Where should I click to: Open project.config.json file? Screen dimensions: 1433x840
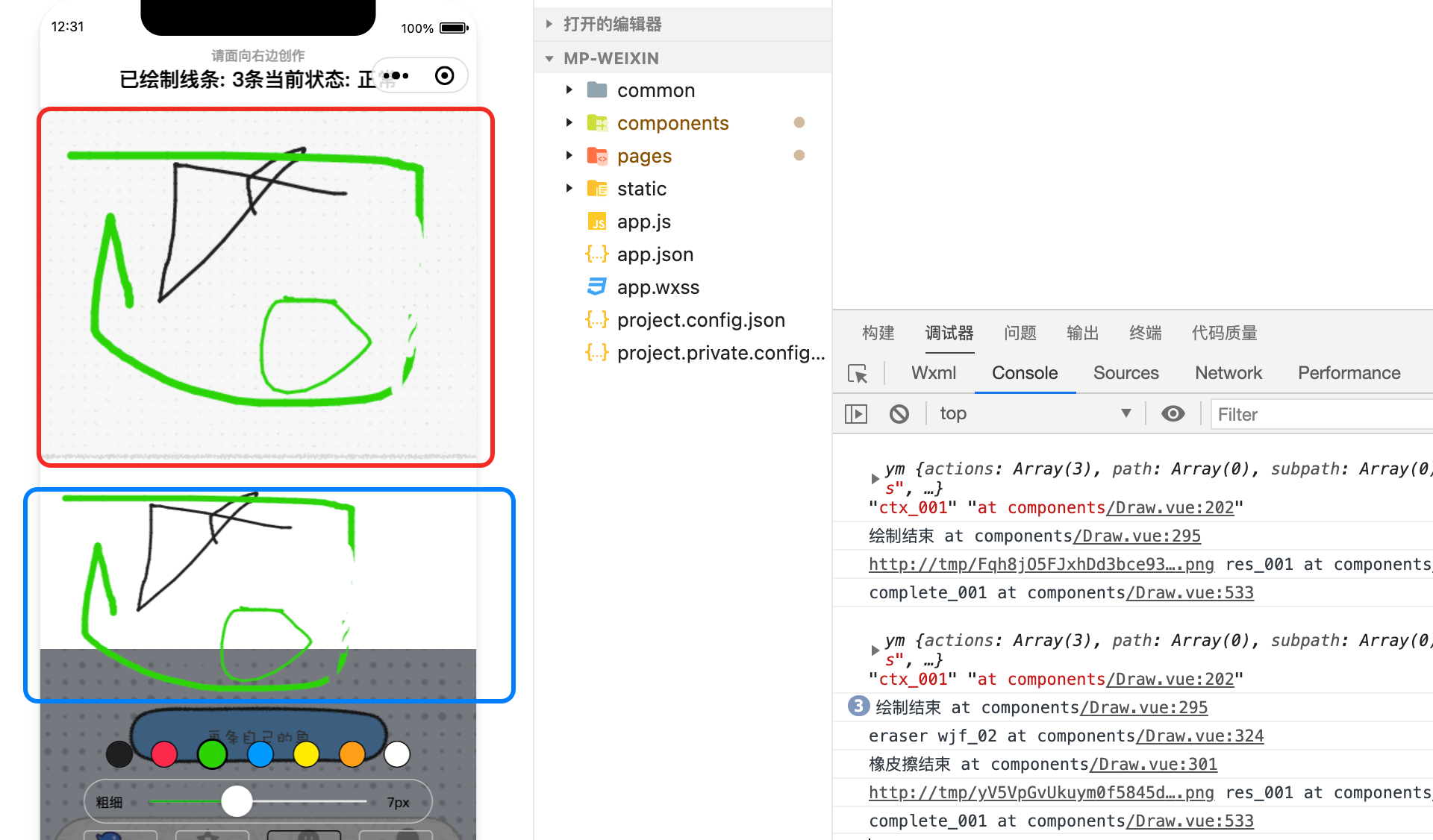(x=700, y=320)
